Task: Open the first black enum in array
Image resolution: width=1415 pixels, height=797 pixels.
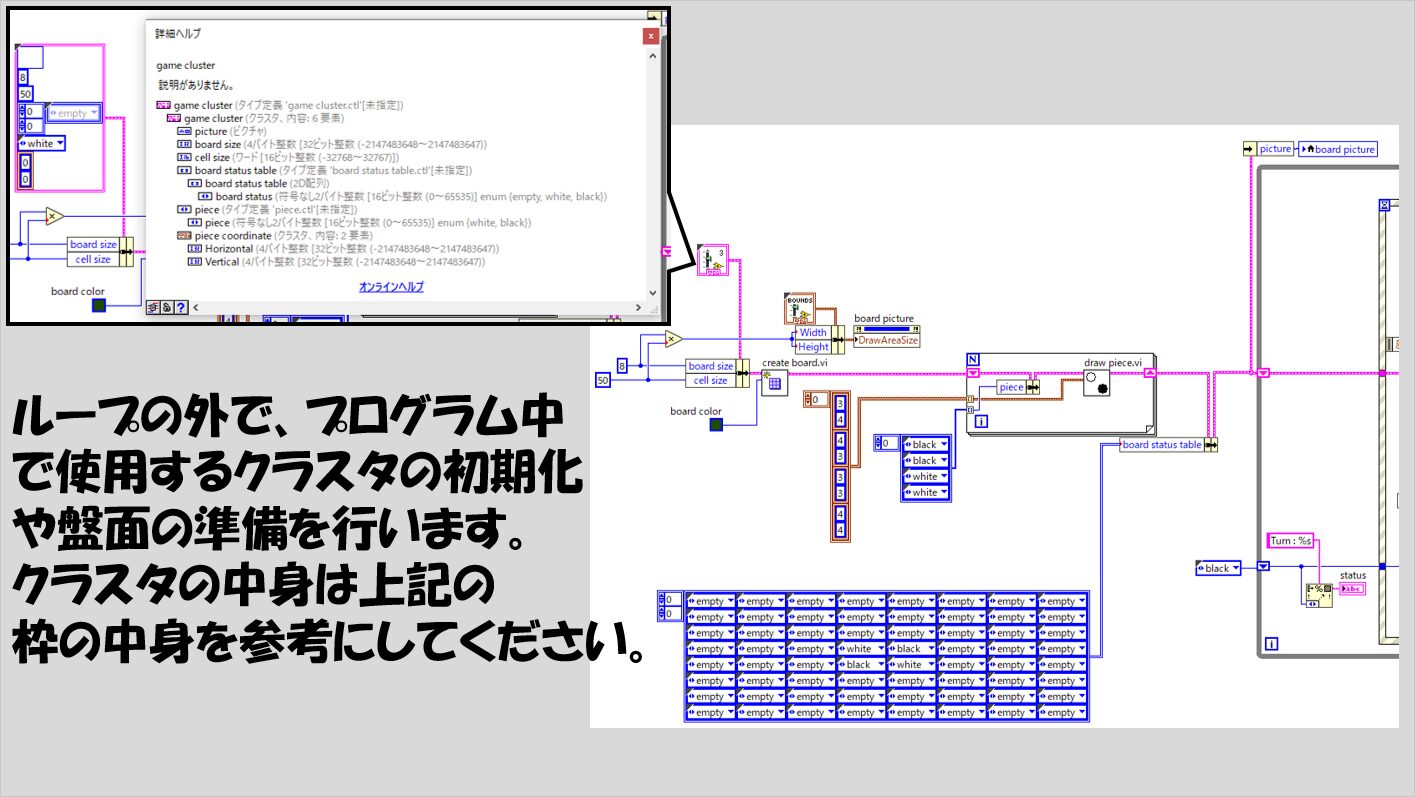Action: [924, 444]
